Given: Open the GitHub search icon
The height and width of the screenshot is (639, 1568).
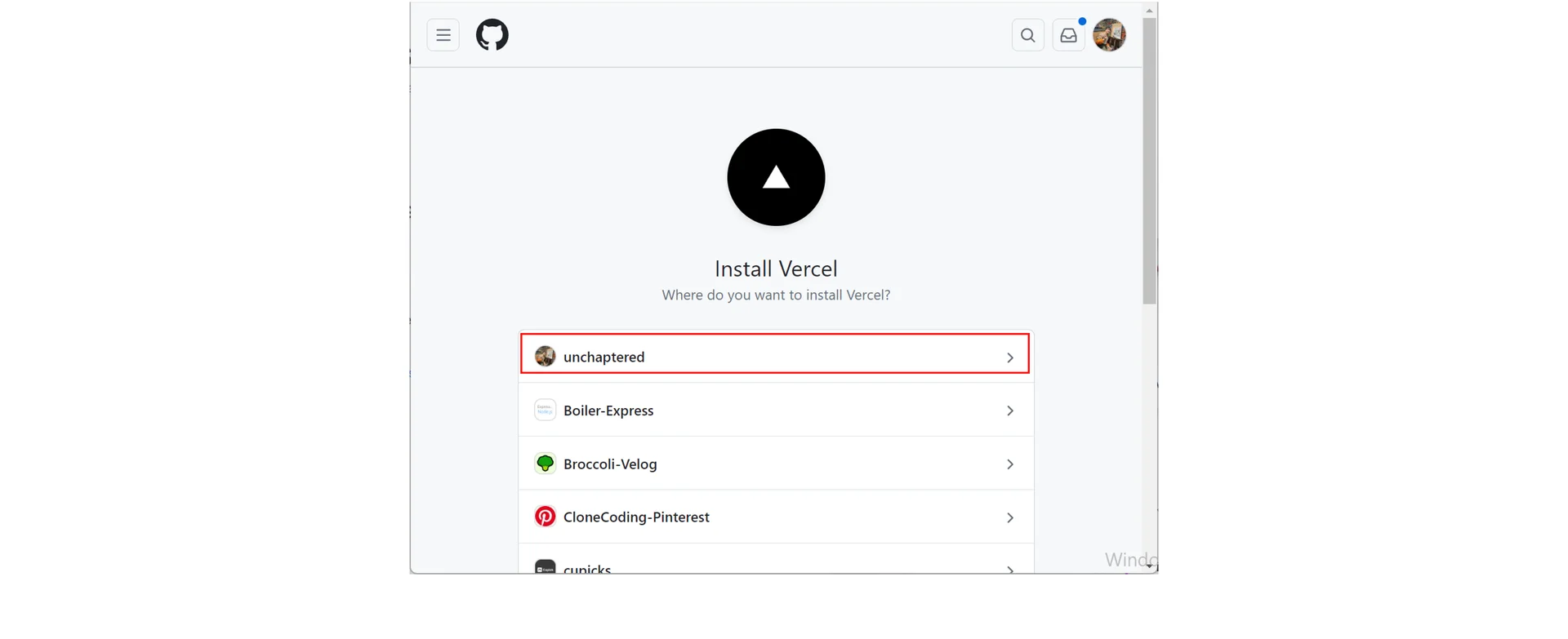Looking at the screenshot, I should click(1027, 35).
